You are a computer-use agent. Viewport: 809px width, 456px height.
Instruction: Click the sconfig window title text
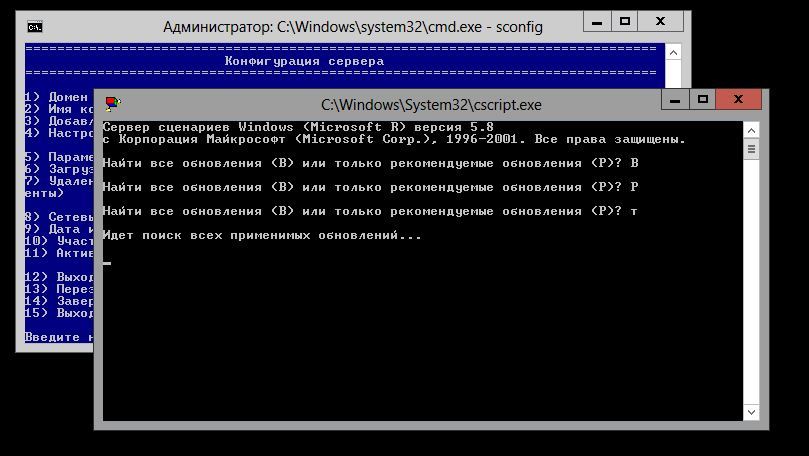pyautogui.click(x=353, y=27)
